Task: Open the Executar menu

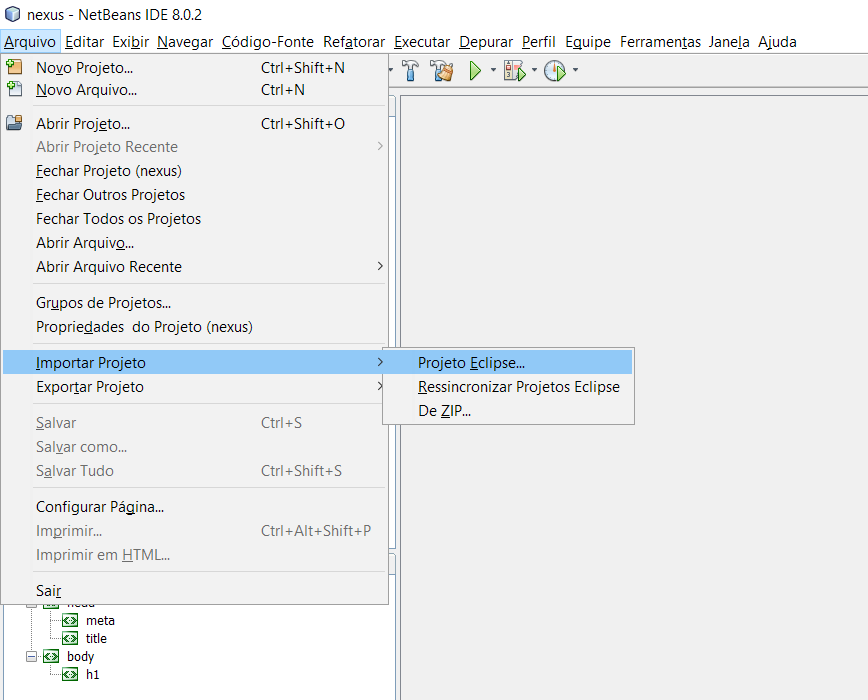Action: click(422, 42)
